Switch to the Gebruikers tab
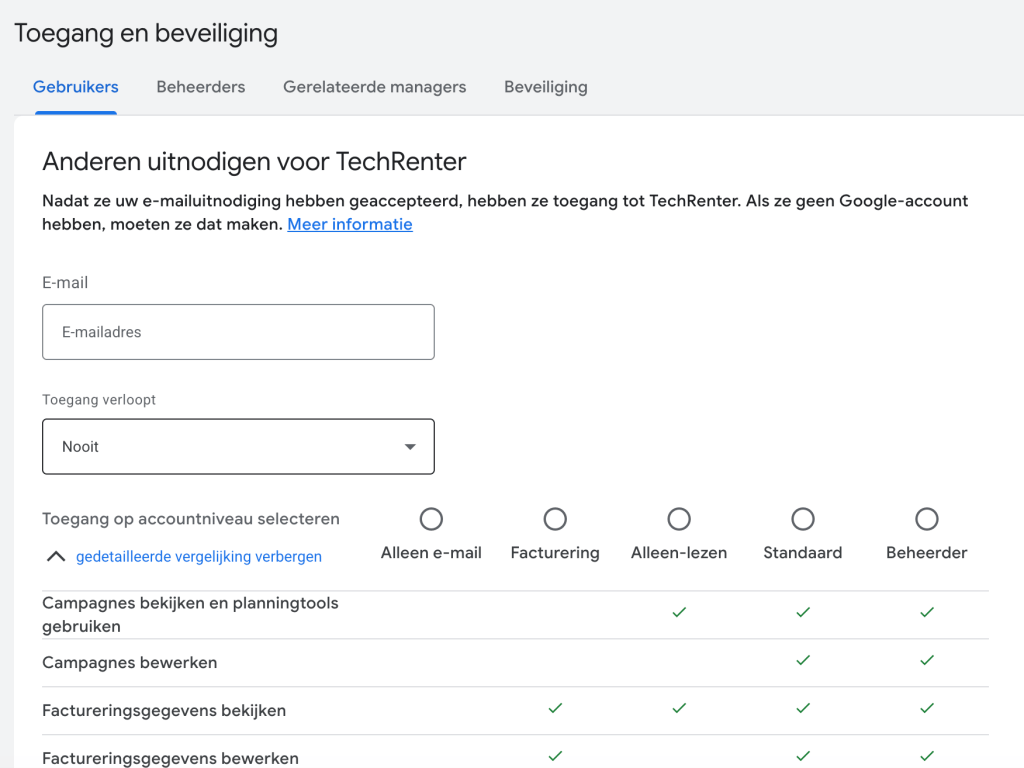The image size is (1024, 768). point(76,87)
